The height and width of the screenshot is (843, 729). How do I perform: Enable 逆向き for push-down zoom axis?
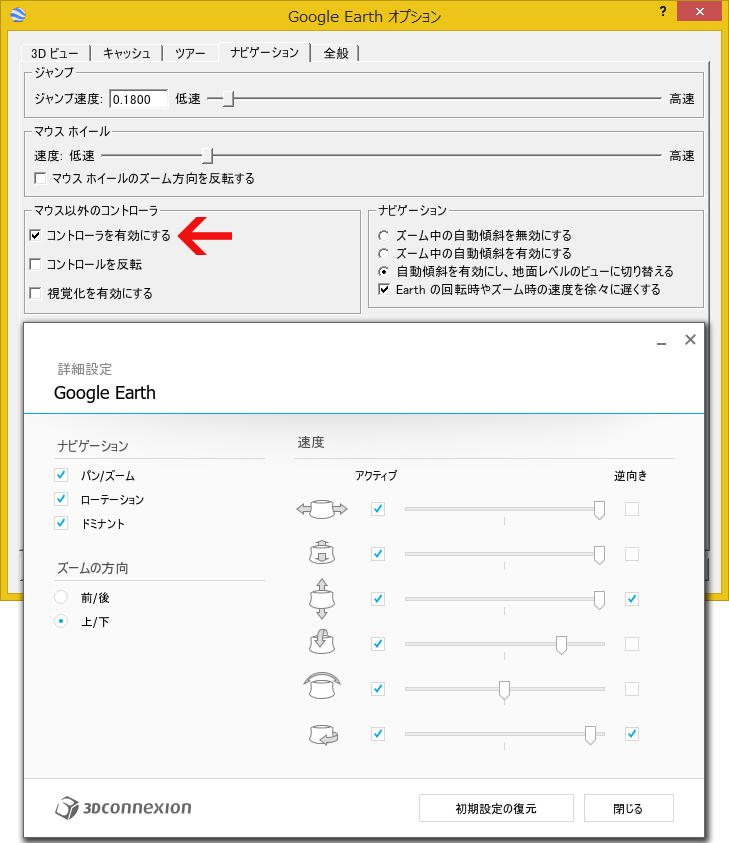click(632, 554)
